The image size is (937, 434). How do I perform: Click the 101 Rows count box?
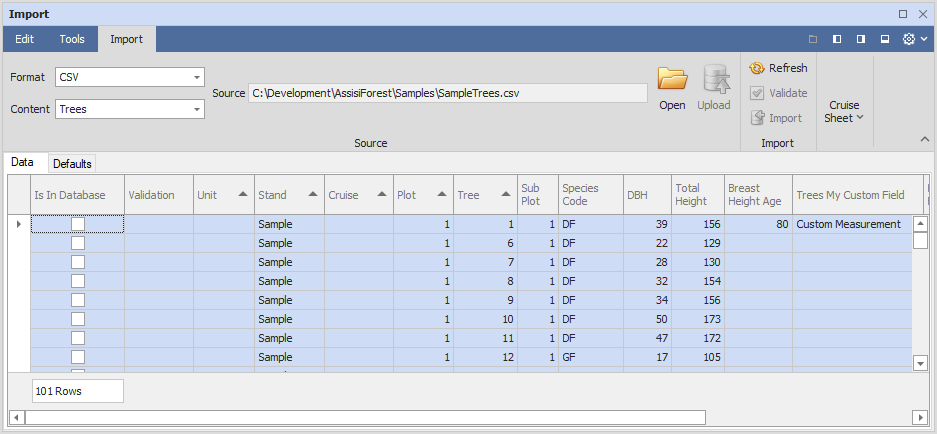tap(78, 391)
